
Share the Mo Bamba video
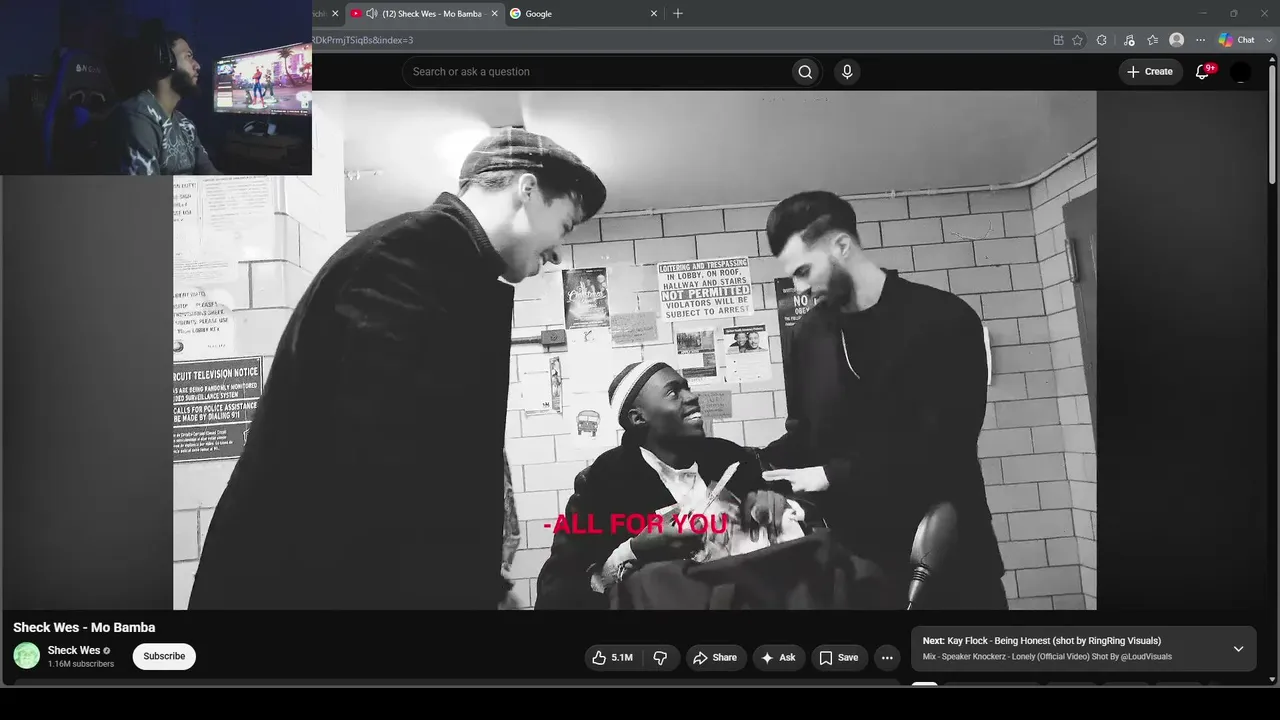click(x=715, y=657)
